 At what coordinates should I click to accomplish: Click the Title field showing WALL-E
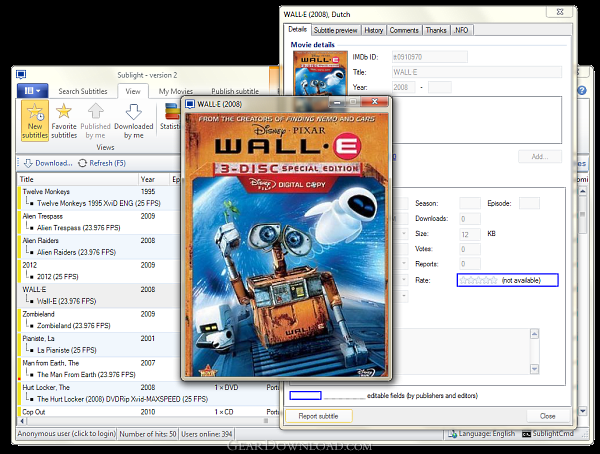click(x=477, y=72)
